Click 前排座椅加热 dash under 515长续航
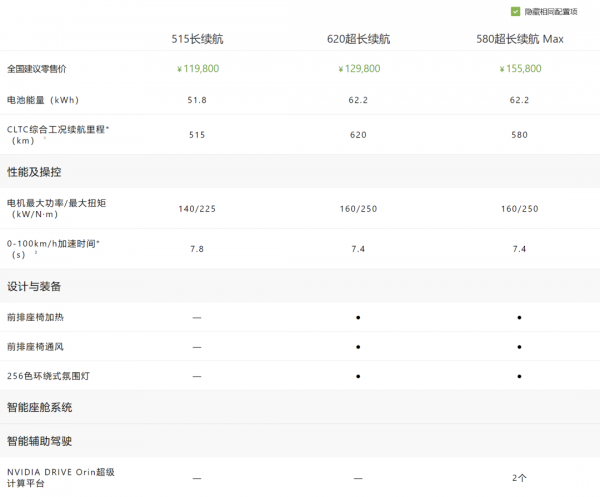Viewport: 600px width, 497px height. [x=197, y=317]
